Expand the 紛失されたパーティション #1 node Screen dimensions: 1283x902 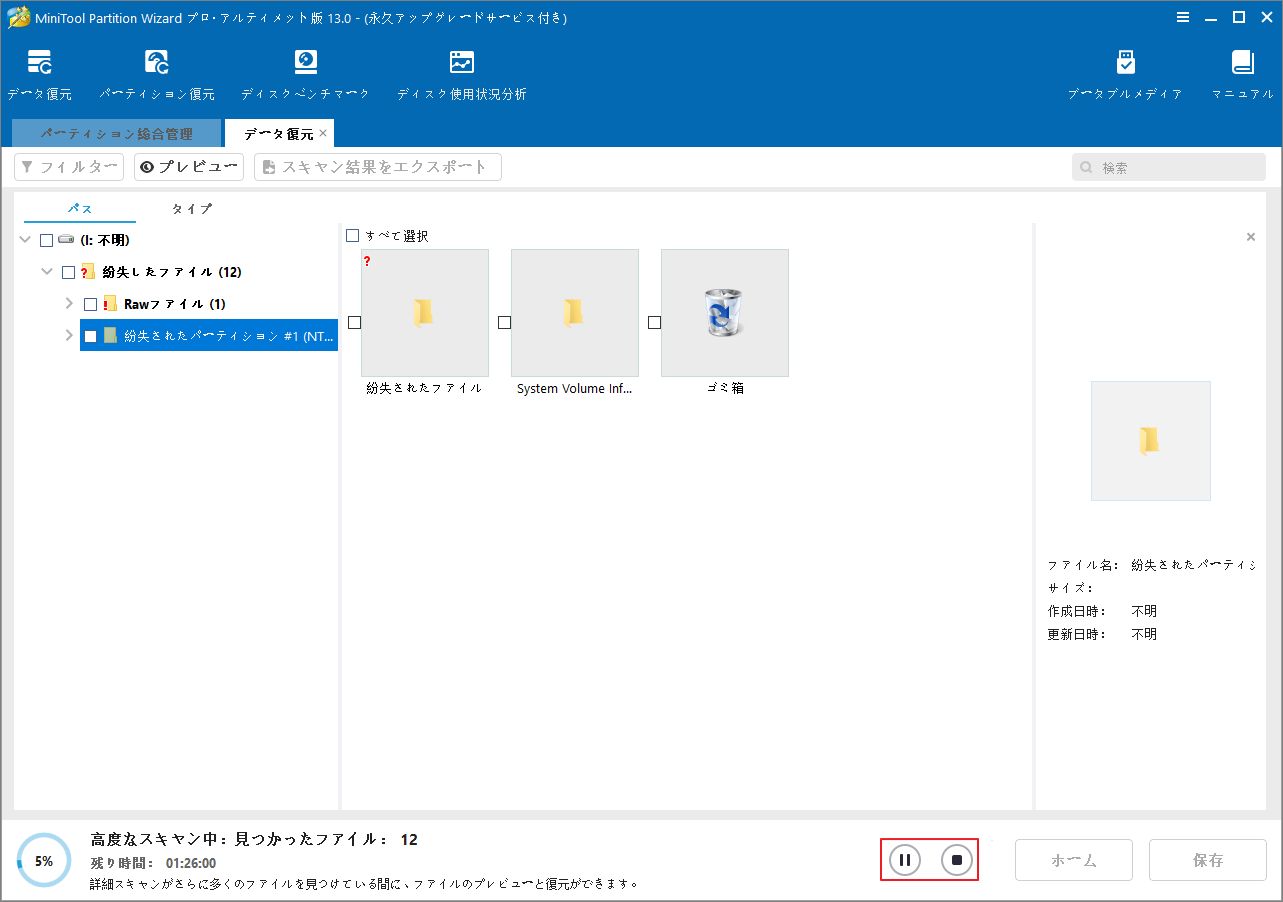pyautogui.click(x=68, y=334)
